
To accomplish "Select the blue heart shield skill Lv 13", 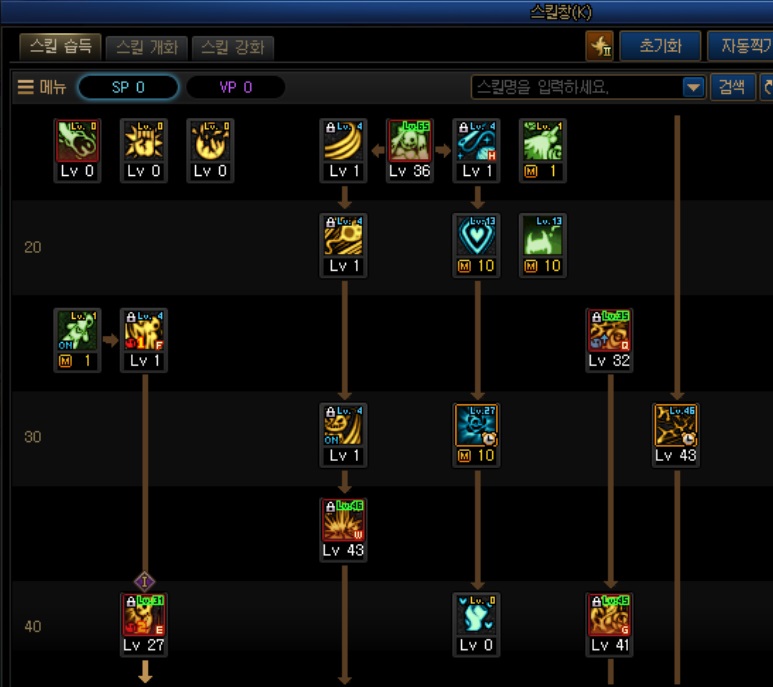I will tap(476, 236).
